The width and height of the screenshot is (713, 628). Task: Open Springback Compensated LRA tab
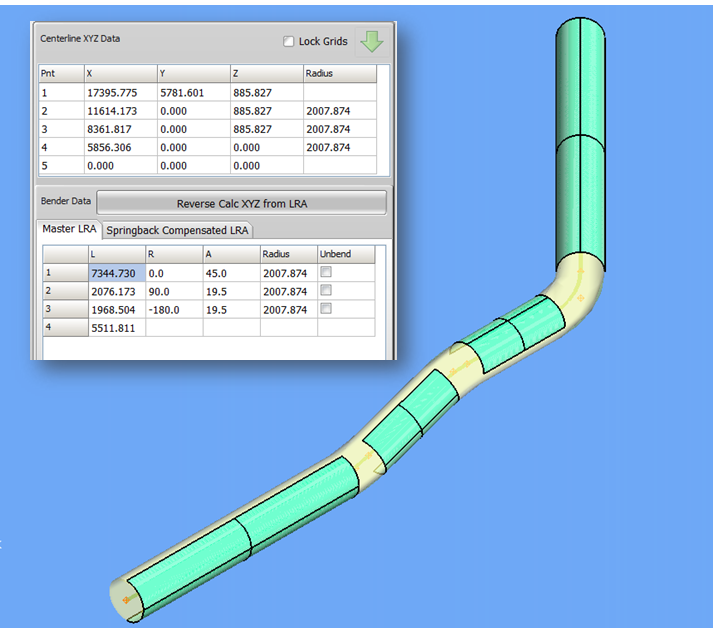pyautogui.click(x=177, y=229)
